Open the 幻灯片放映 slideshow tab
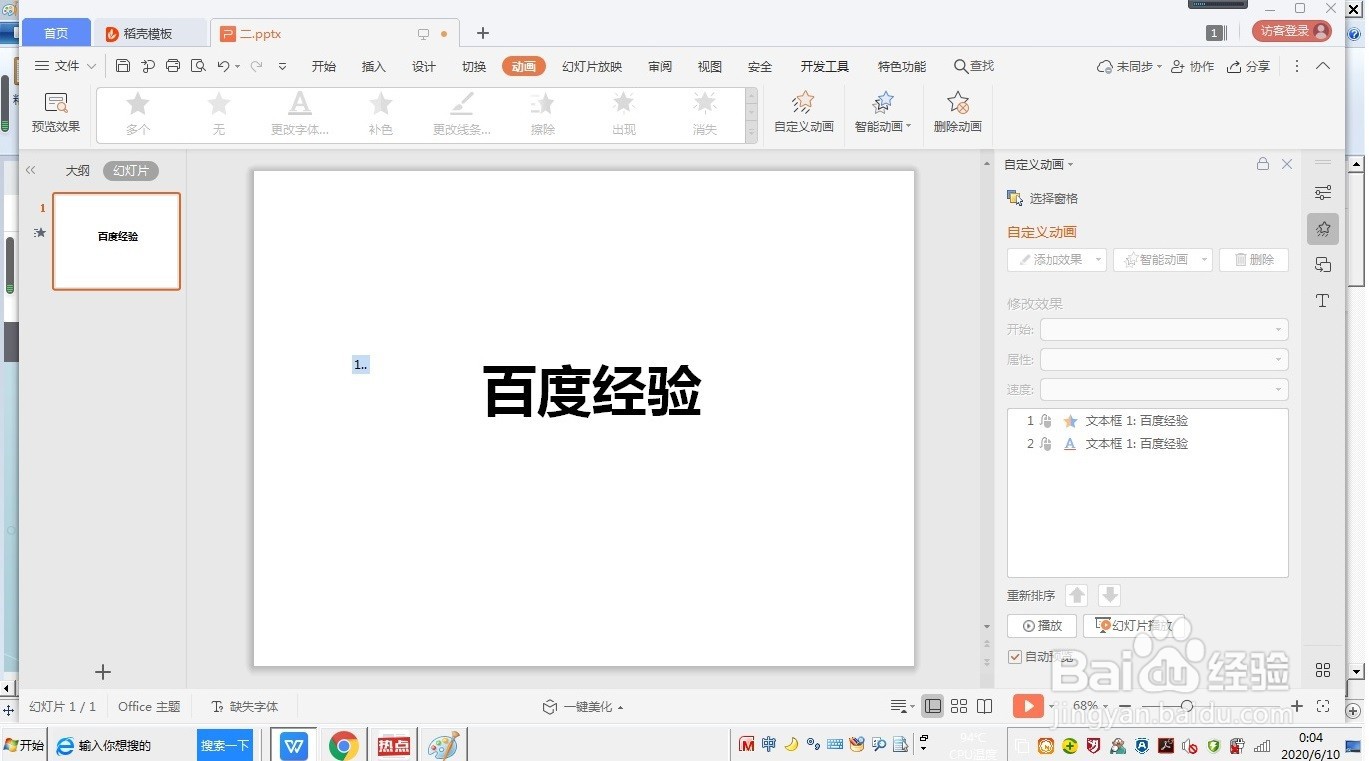Screen dimensions: 1369x761 coord(592,66)
